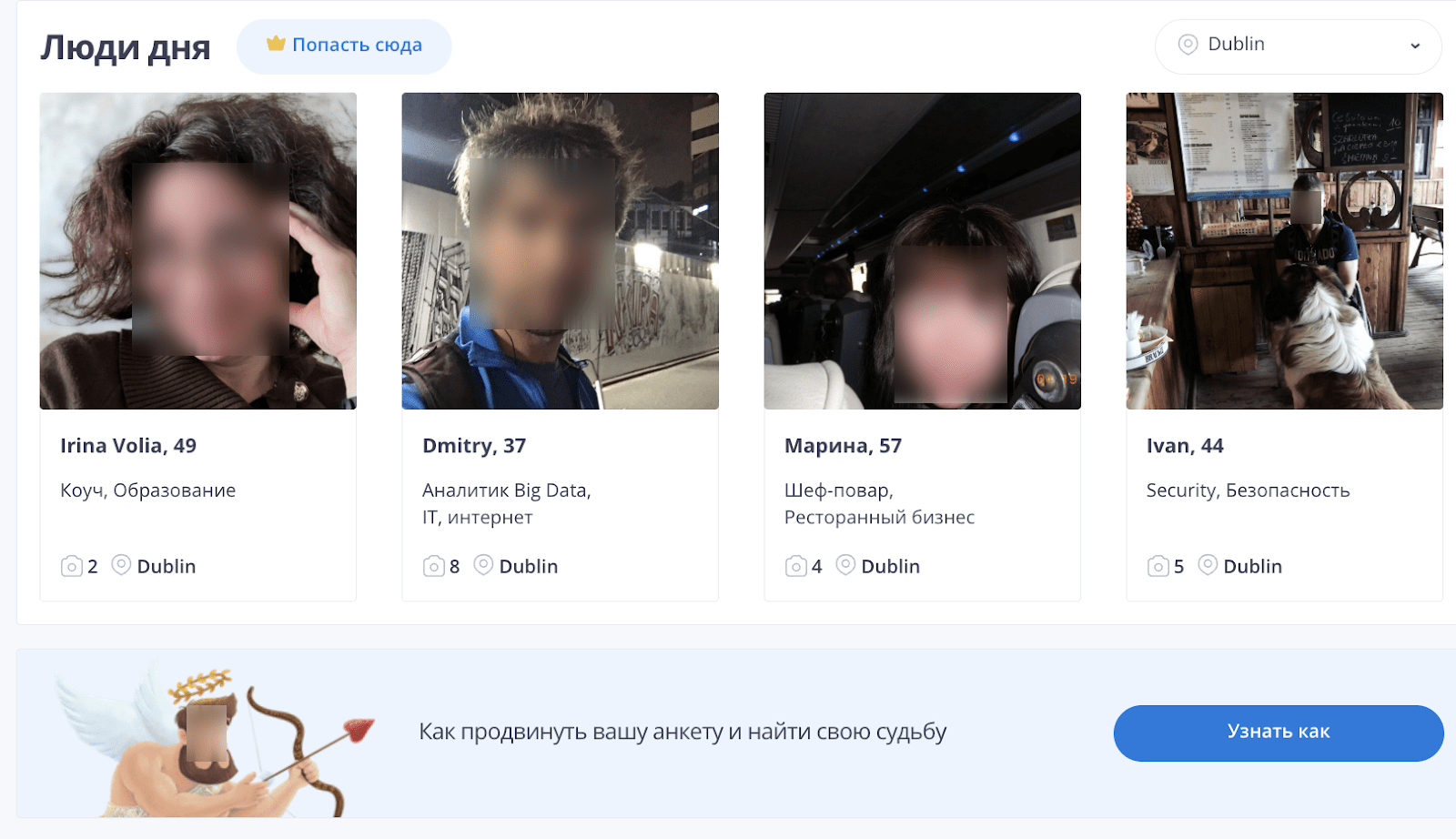The width and height of the screenshot is (1456, 839).
Task: Open the Dublin city dropdown
Action: tap(1297, 45)
